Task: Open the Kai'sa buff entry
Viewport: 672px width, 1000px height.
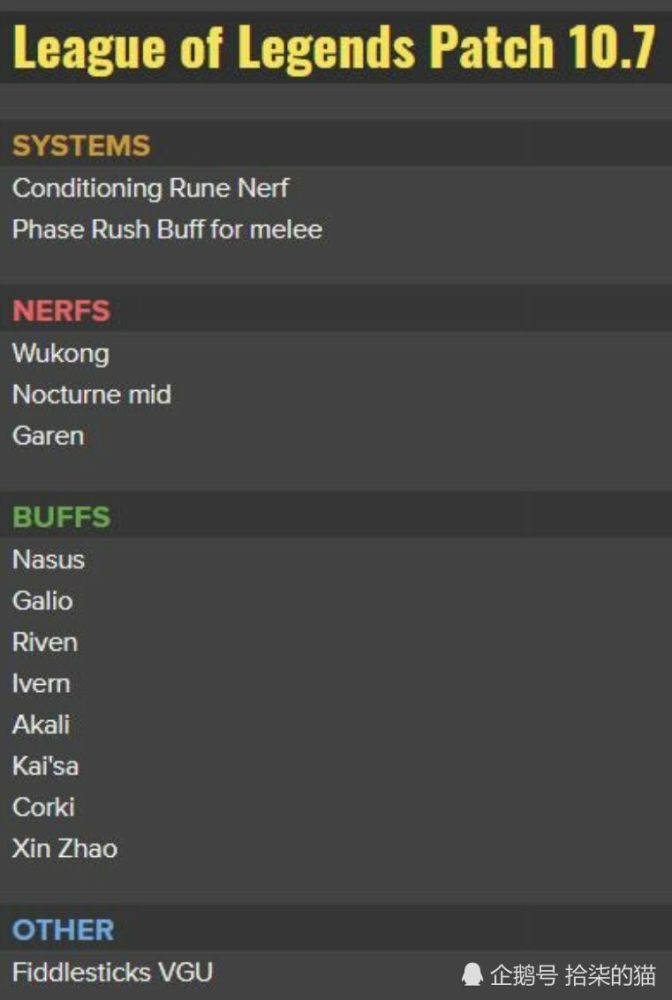Action: pos(46,766)
